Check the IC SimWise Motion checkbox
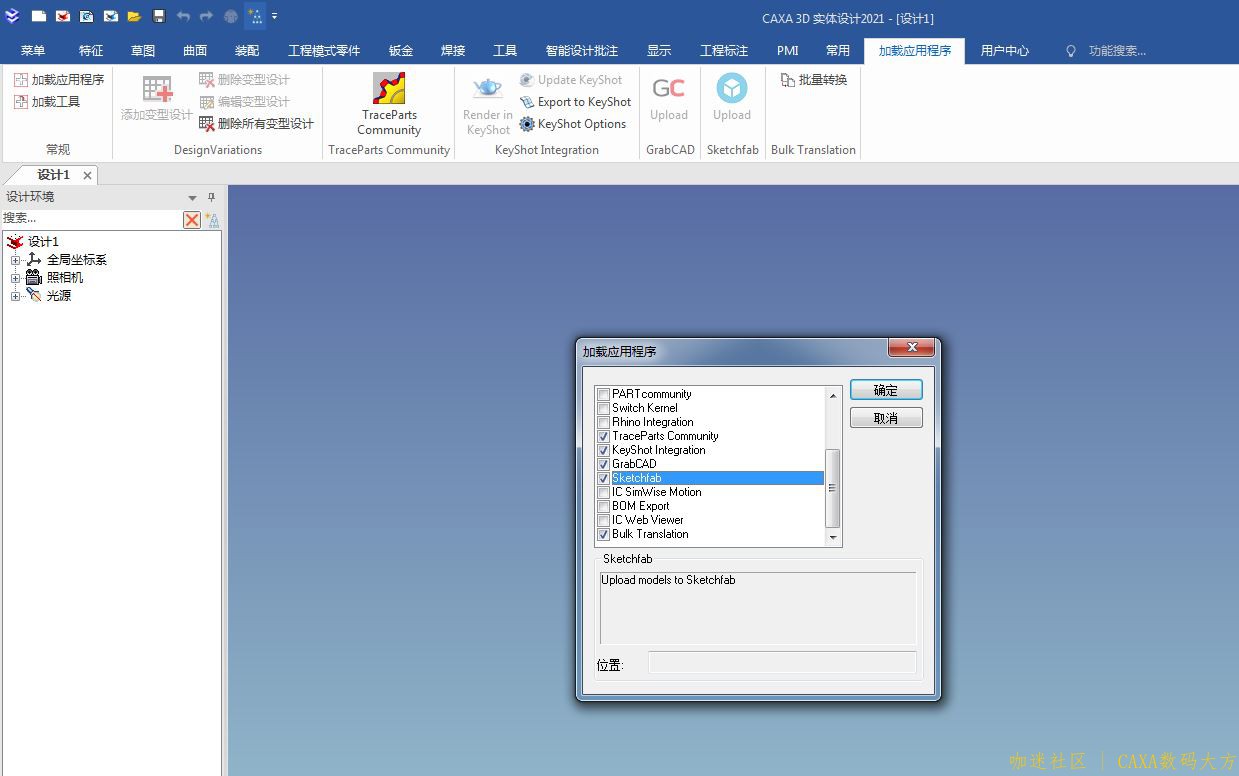Viewport: 1239px width, 776px height. pyautogui.click(x=603, y=492)
